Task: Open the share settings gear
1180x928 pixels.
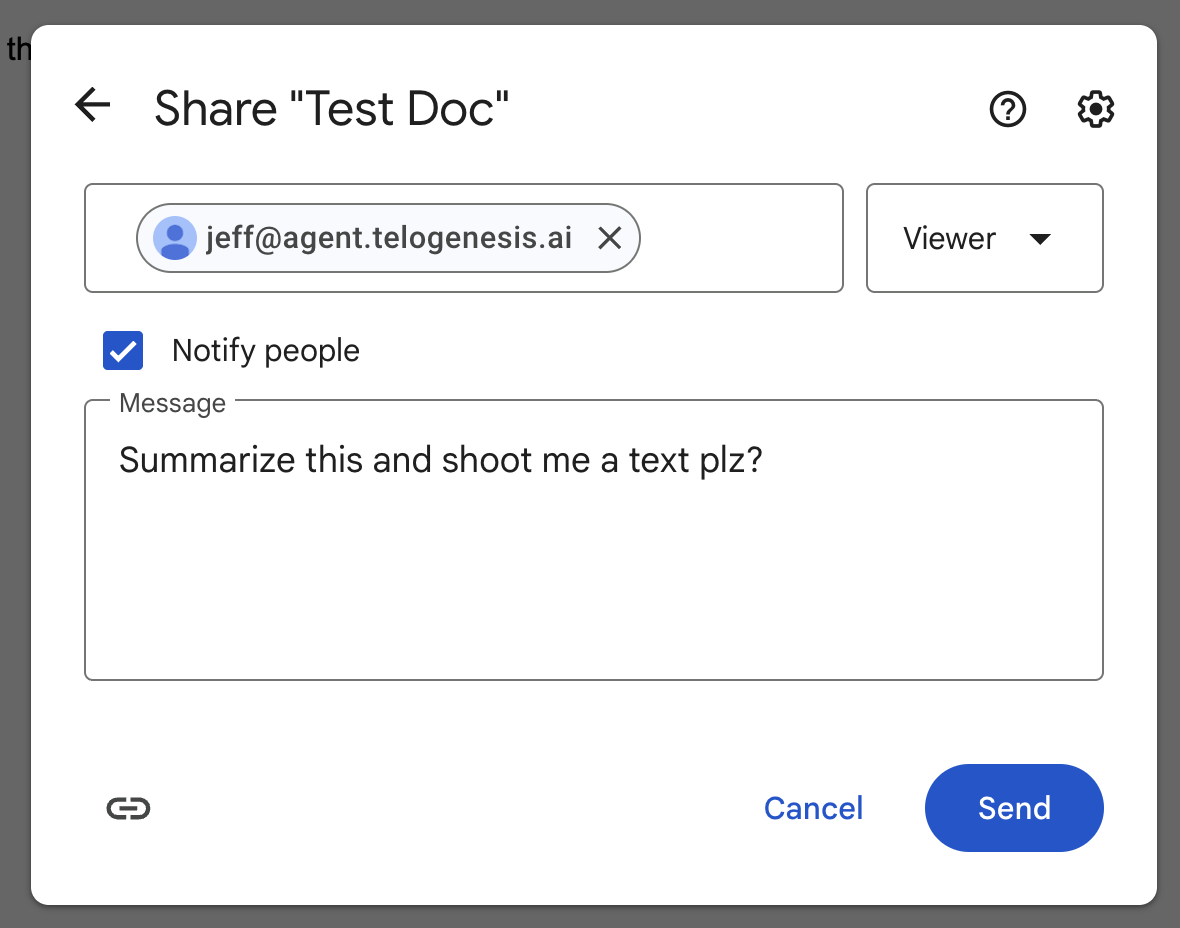Action: pos(1095,110)
